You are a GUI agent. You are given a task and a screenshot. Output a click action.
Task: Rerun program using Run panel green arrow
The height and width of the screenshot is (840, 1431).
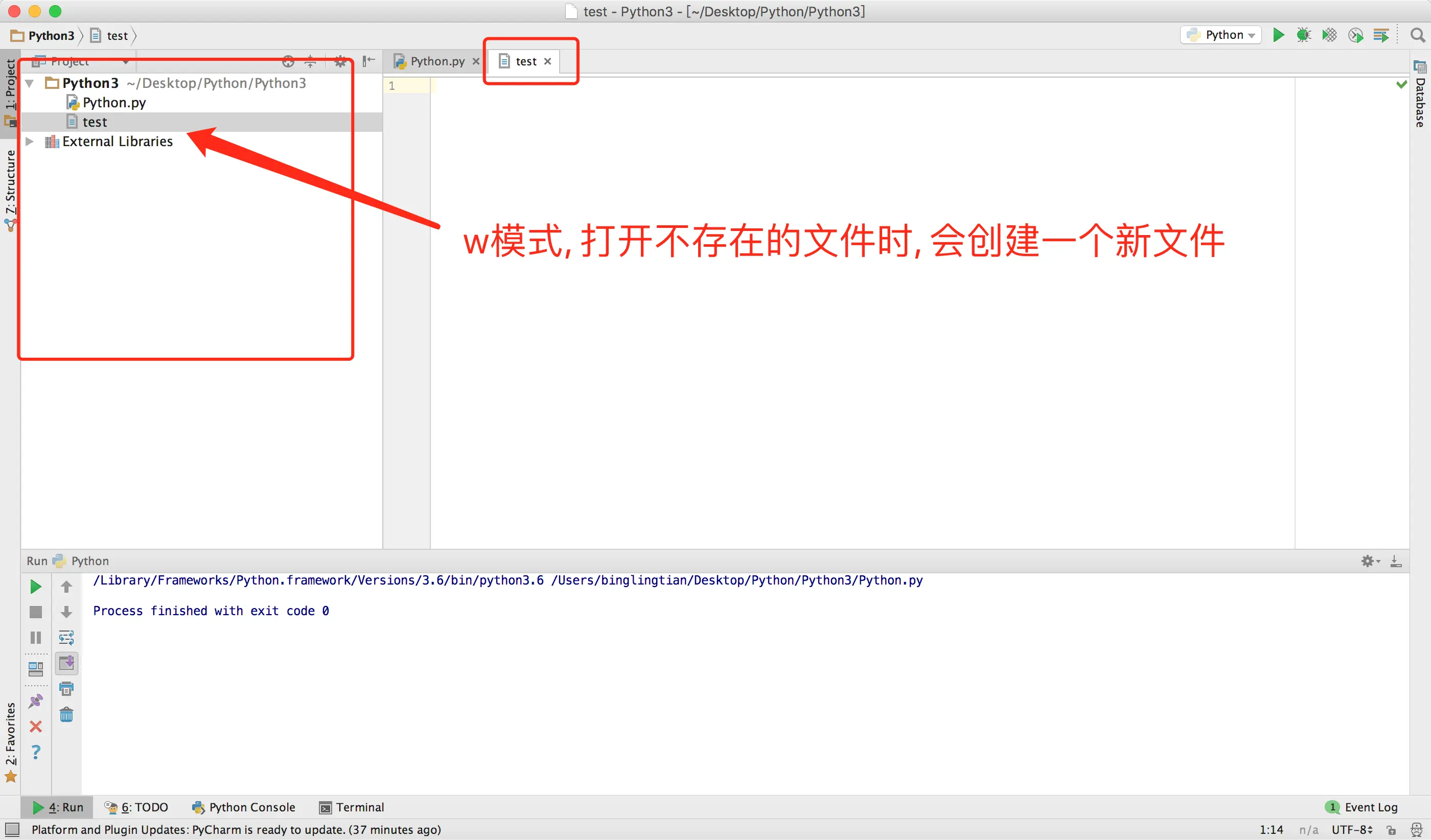[35, 587]
